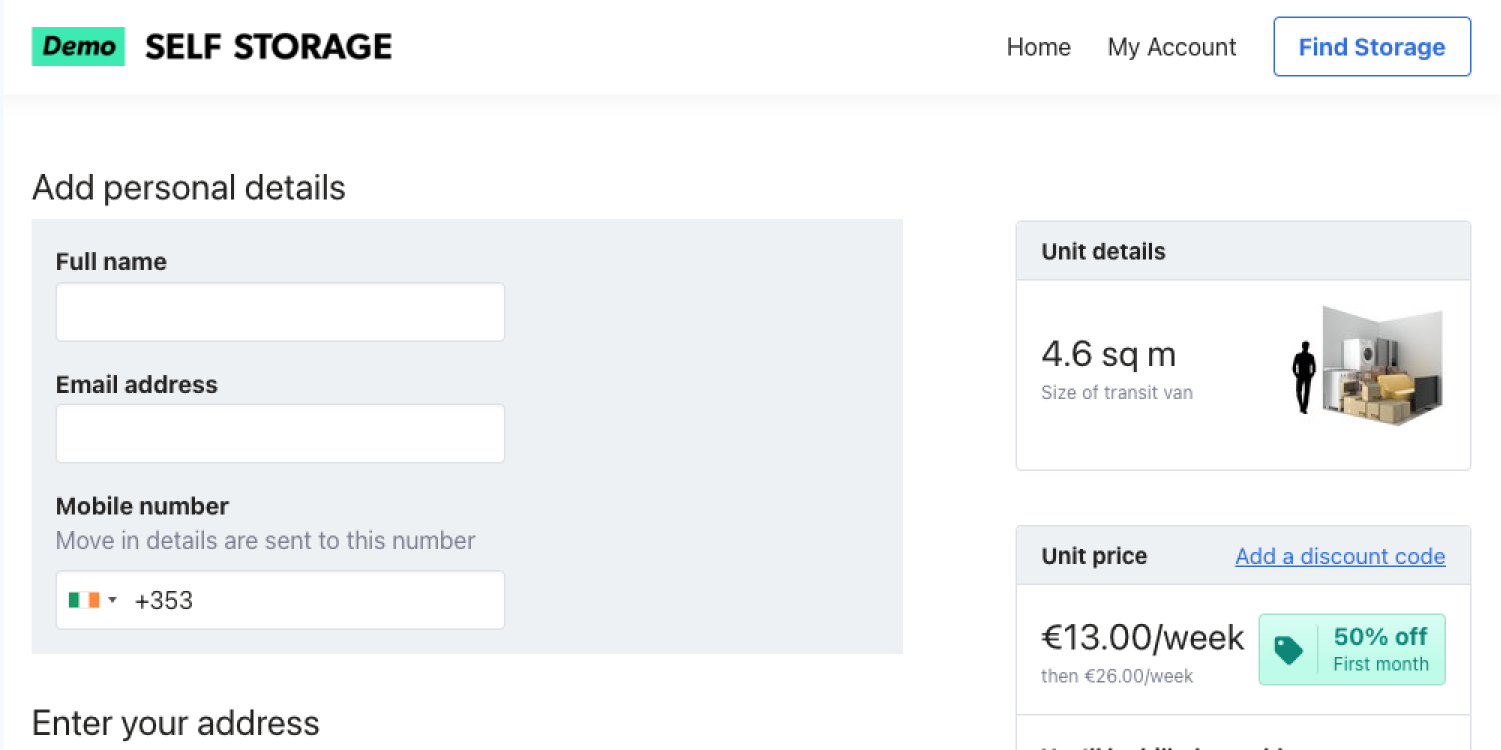Click the SELF STORAGE logo text
1501x750 pixels.
(268, 47)
